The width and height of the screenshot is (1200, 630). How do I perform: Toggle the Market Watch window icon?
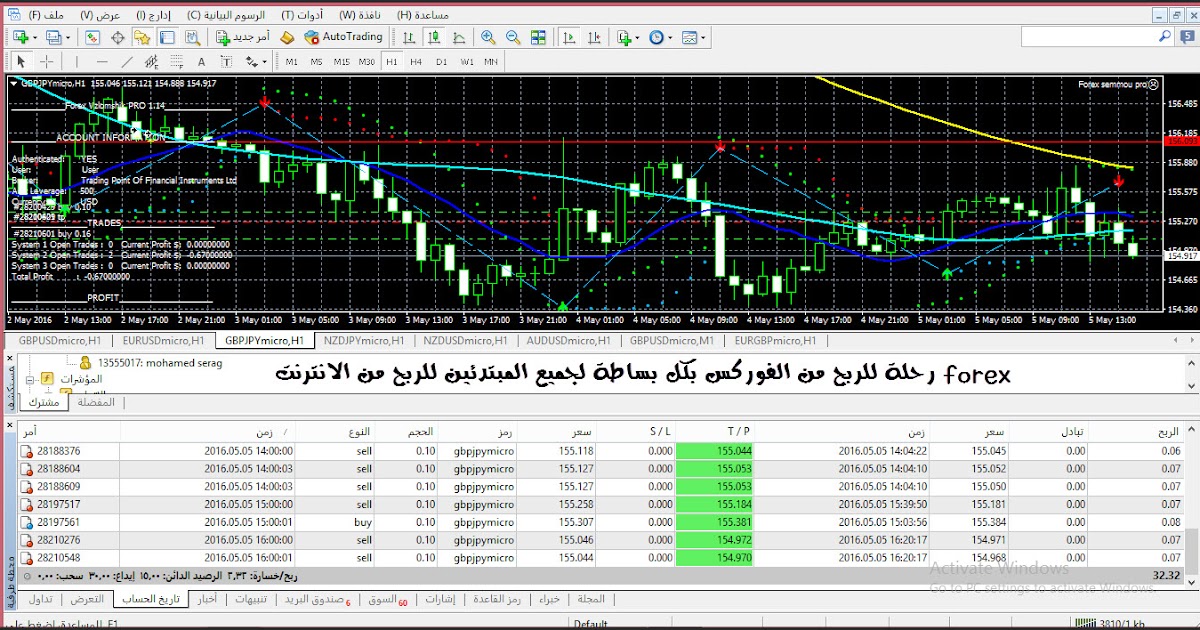click(93, 37)
